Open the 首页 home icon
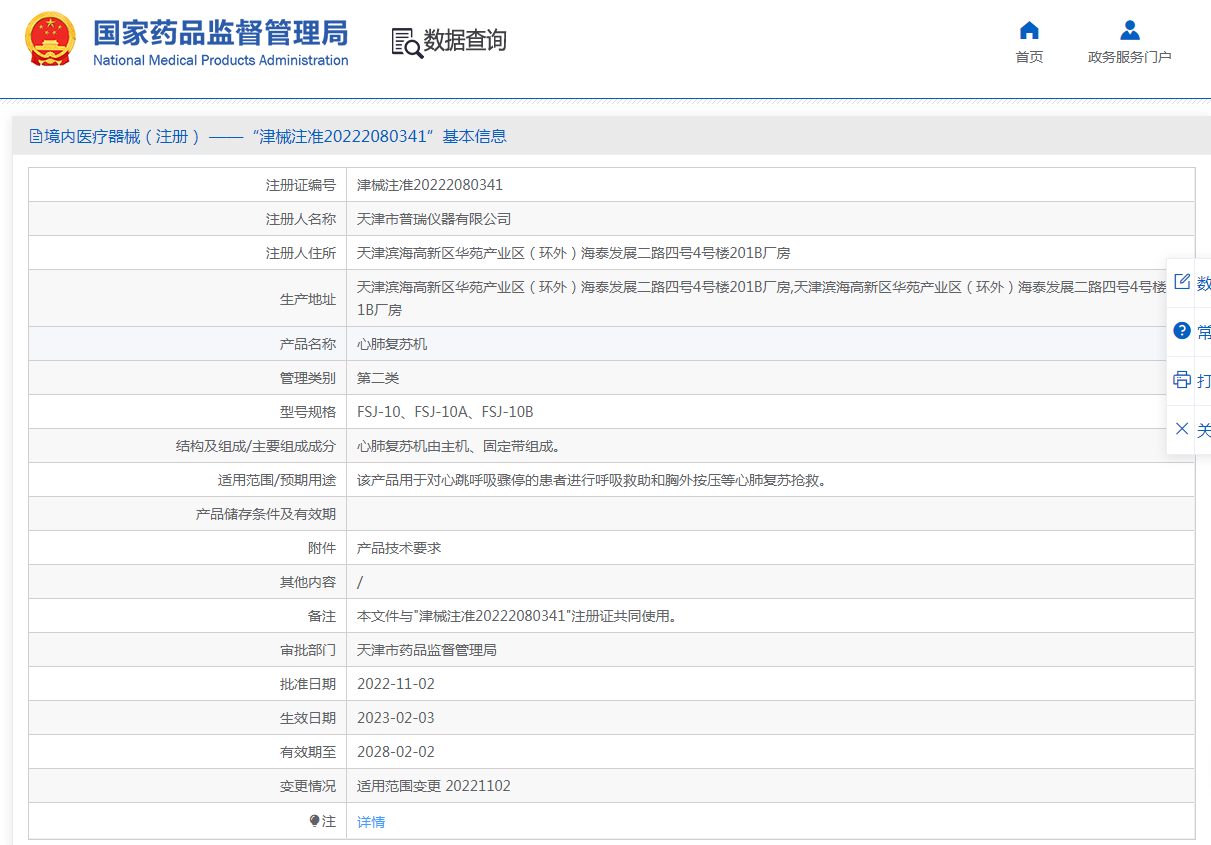Image resolution: width=1211 pixels, height=845 pixels. pyautogui.click(x=1029, y=30)
